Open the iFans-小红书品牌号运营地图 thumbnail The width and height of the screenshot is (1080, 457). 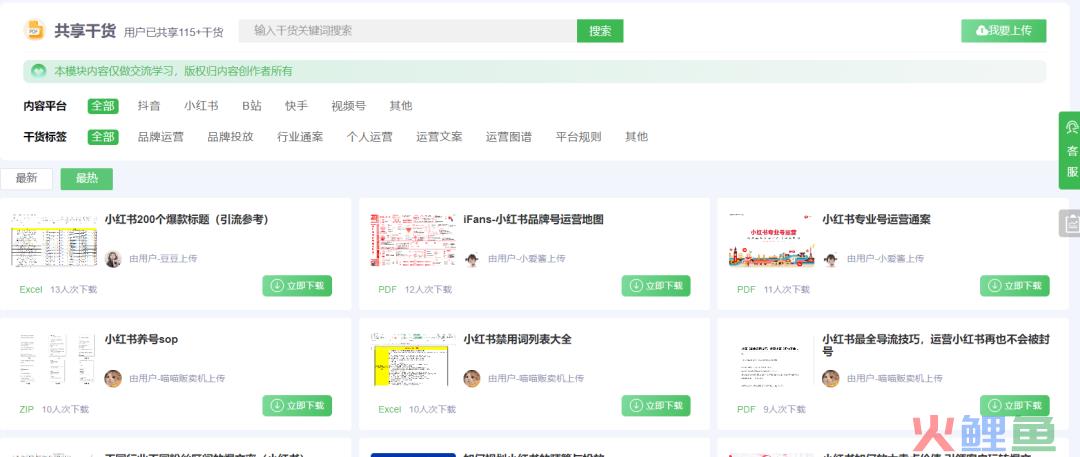(x=413, y=239)
